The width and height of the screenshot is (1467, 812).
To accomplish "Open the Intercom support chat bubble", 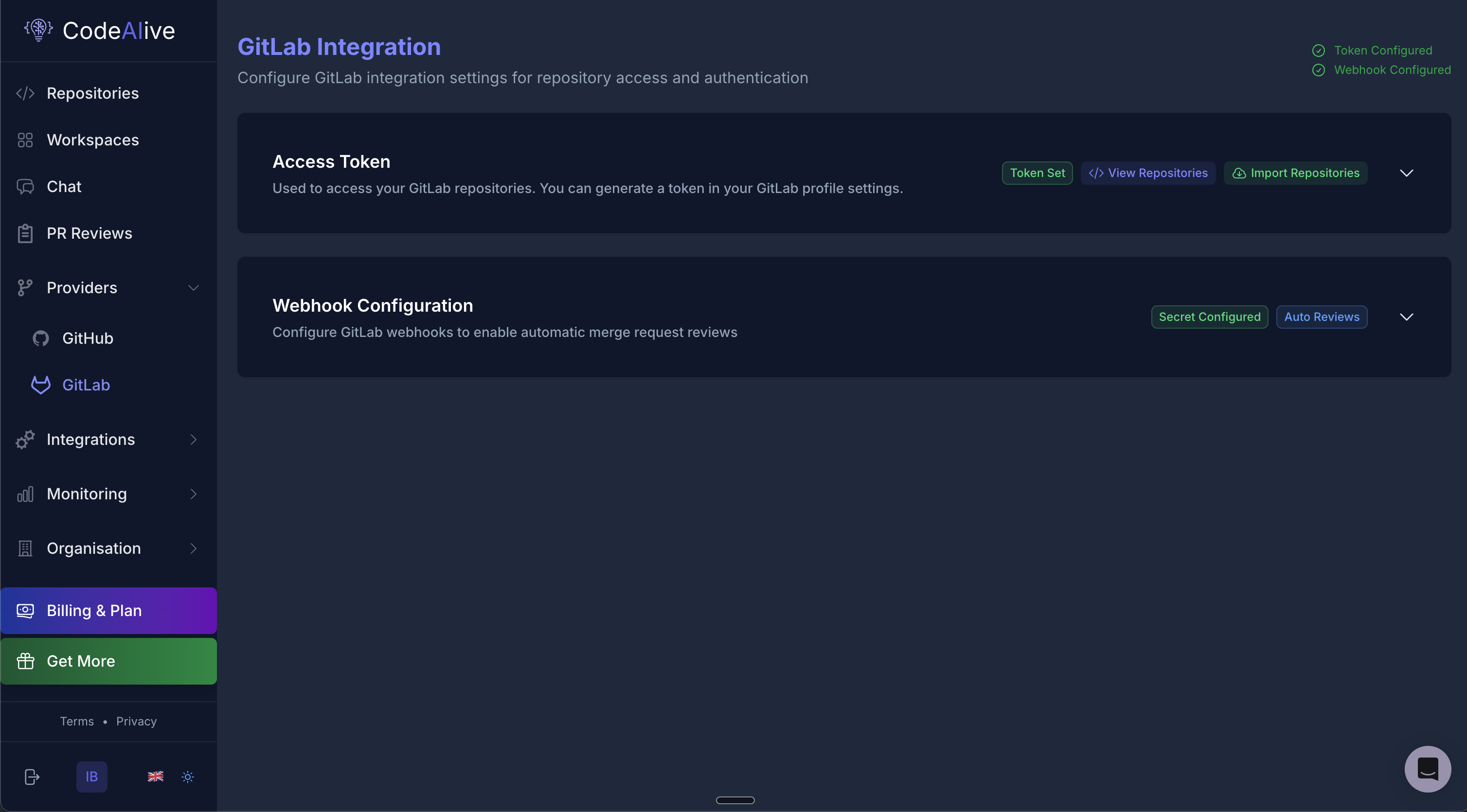I will click(1427, 768).
